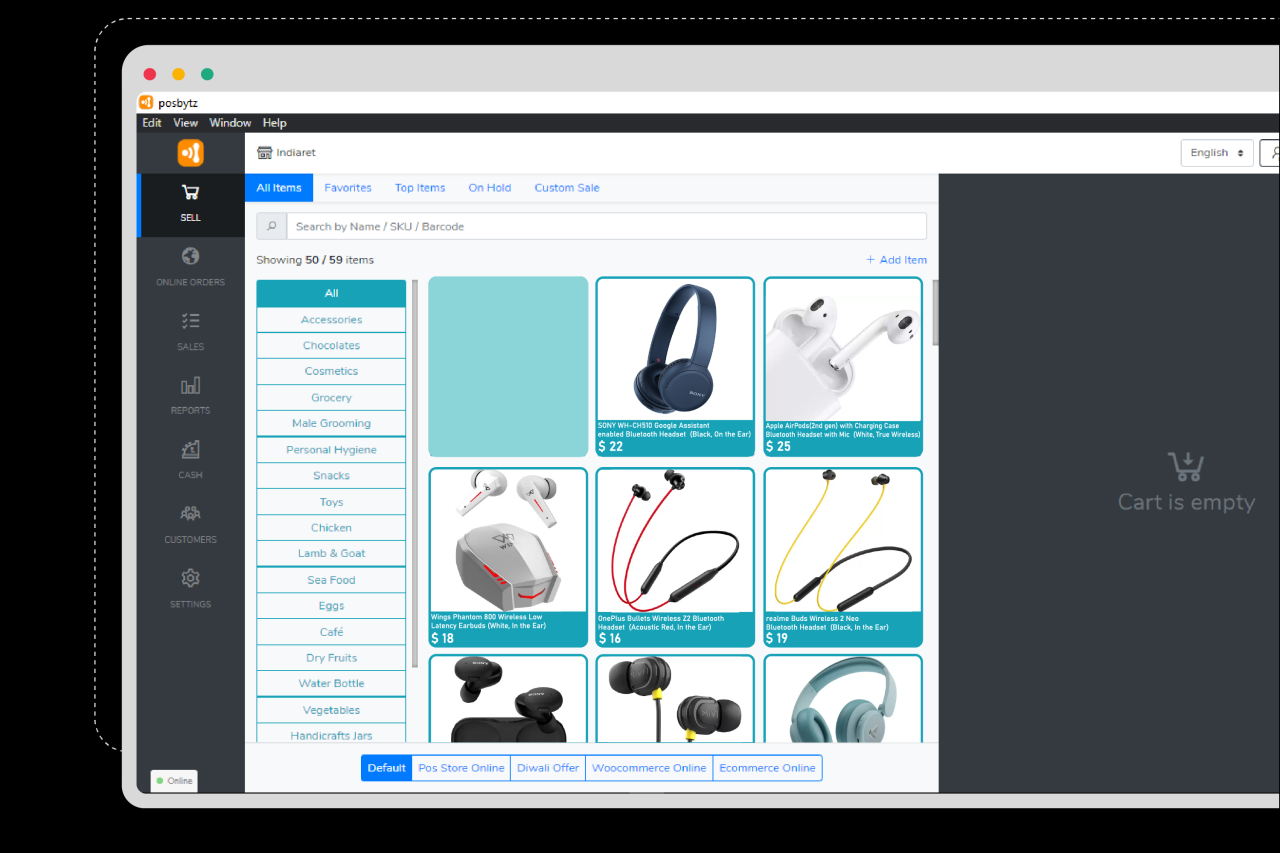This screenshot has height=853, width=1280.
Task: Click the product search input field
Action: coord(606,226)
